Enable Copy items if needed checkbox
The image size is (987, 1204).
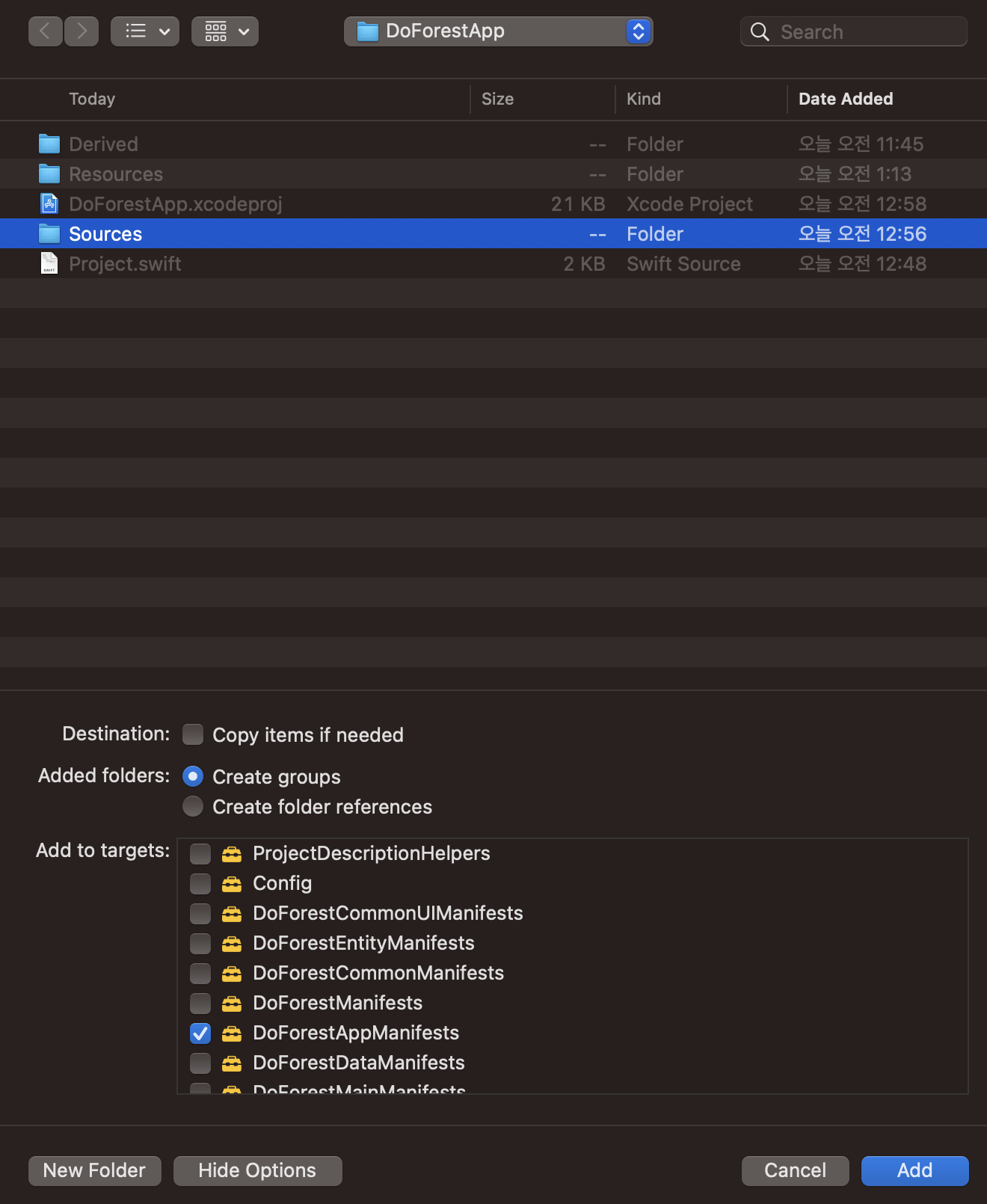click(x=193, y=734)
